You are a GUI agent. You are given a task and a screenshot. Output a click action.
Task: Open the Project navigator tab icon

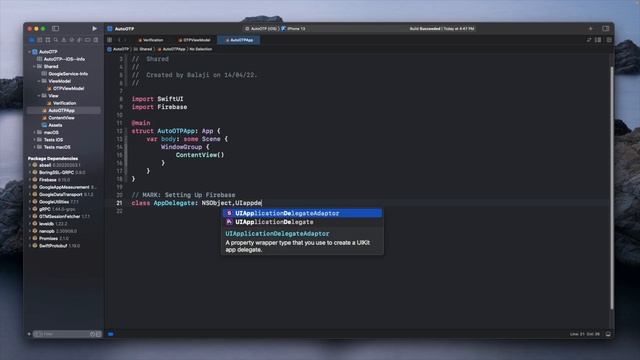tap(32, 40)
